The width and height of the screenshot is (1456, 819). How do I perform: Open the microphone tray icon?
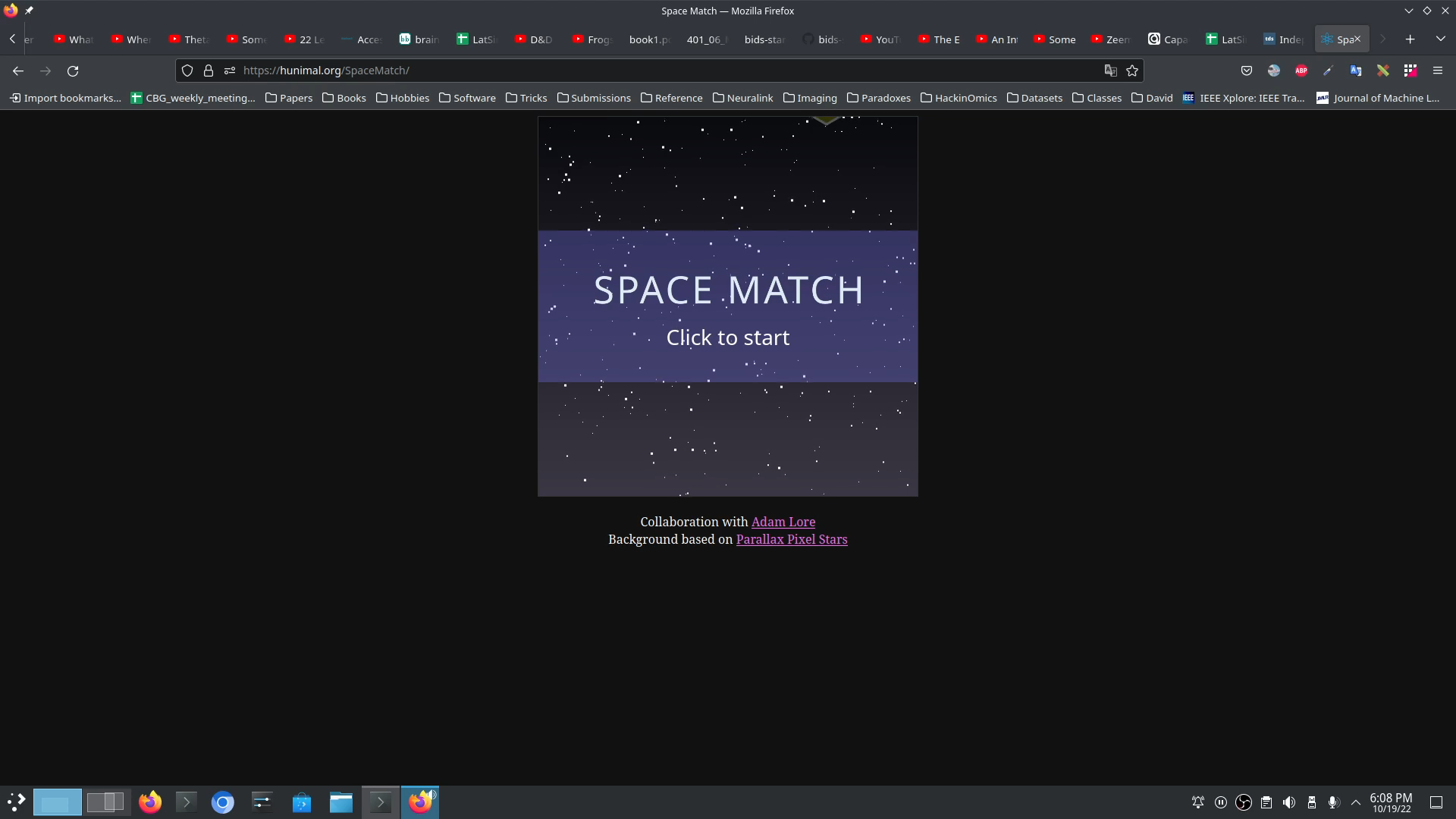click(x=1333, y=802)
